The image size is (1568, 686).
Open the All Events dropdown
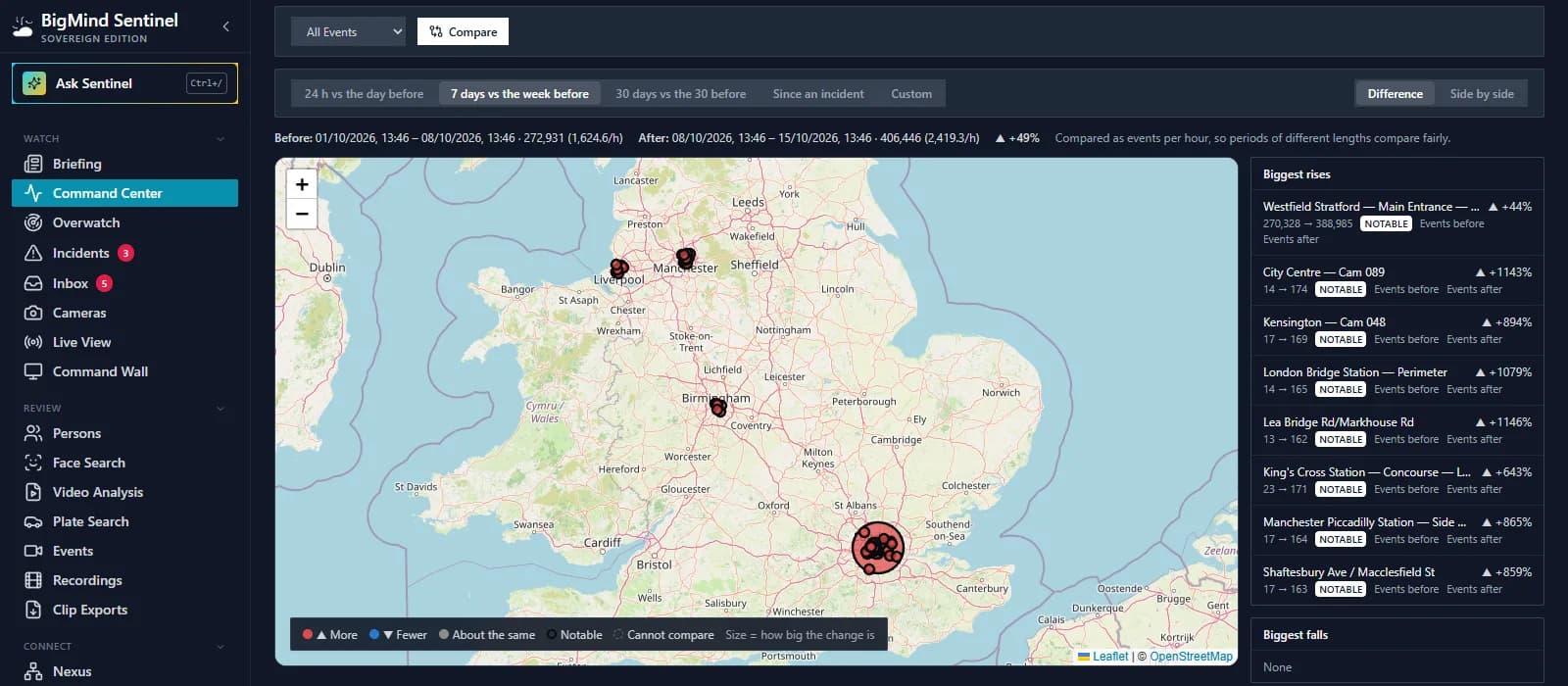click(x=348, y=31)
